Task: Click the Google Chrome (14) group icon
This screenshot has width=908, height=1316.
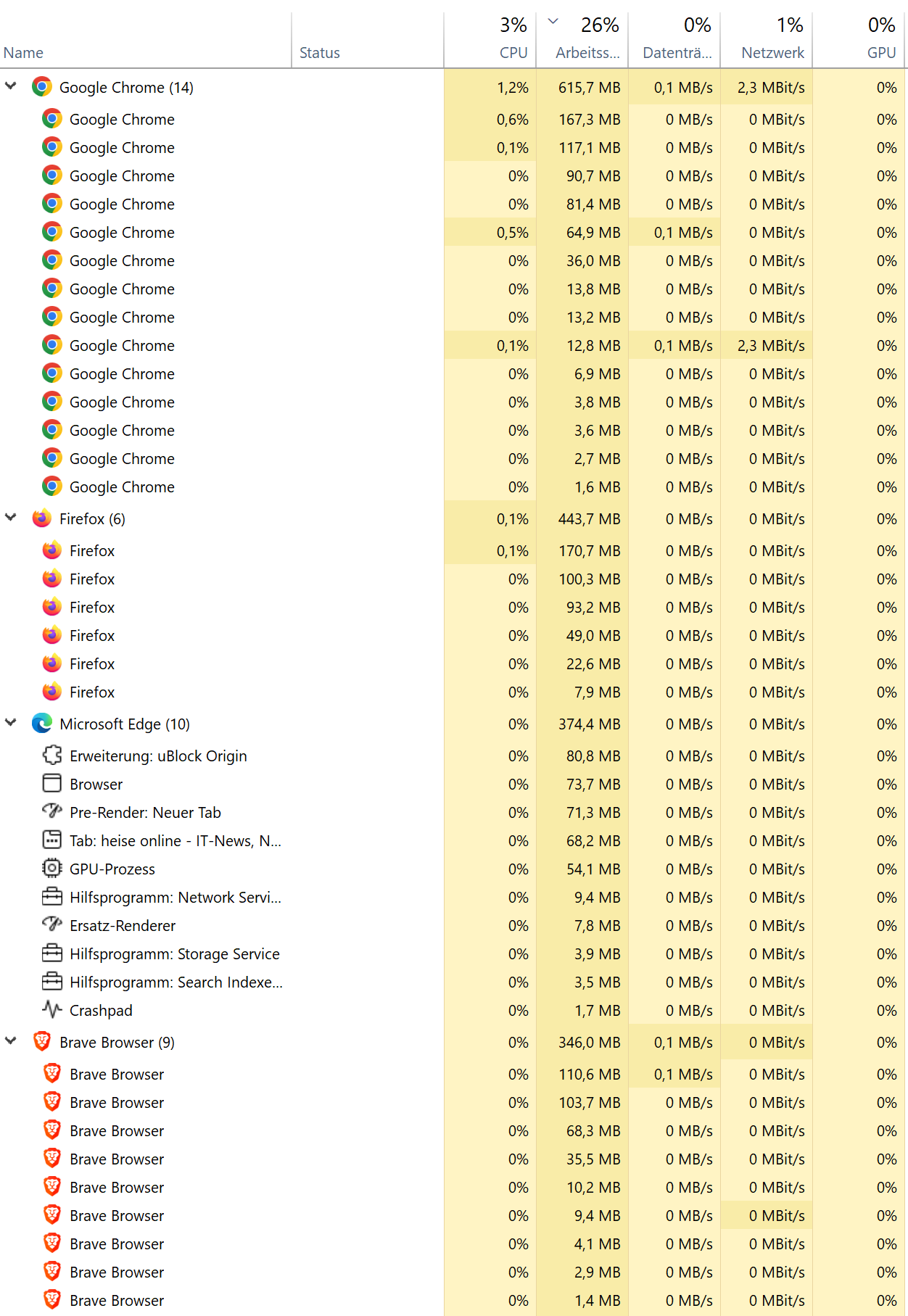Action: click(42, 87)
